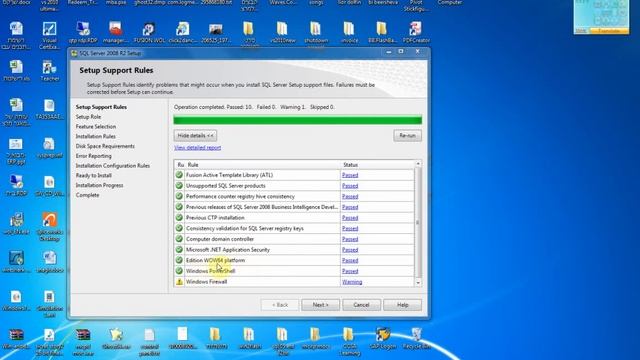Viewport: 640px width, 360px height.
Task: Select Recycle Bin on desktop
Action: click(x=416, y=338)
